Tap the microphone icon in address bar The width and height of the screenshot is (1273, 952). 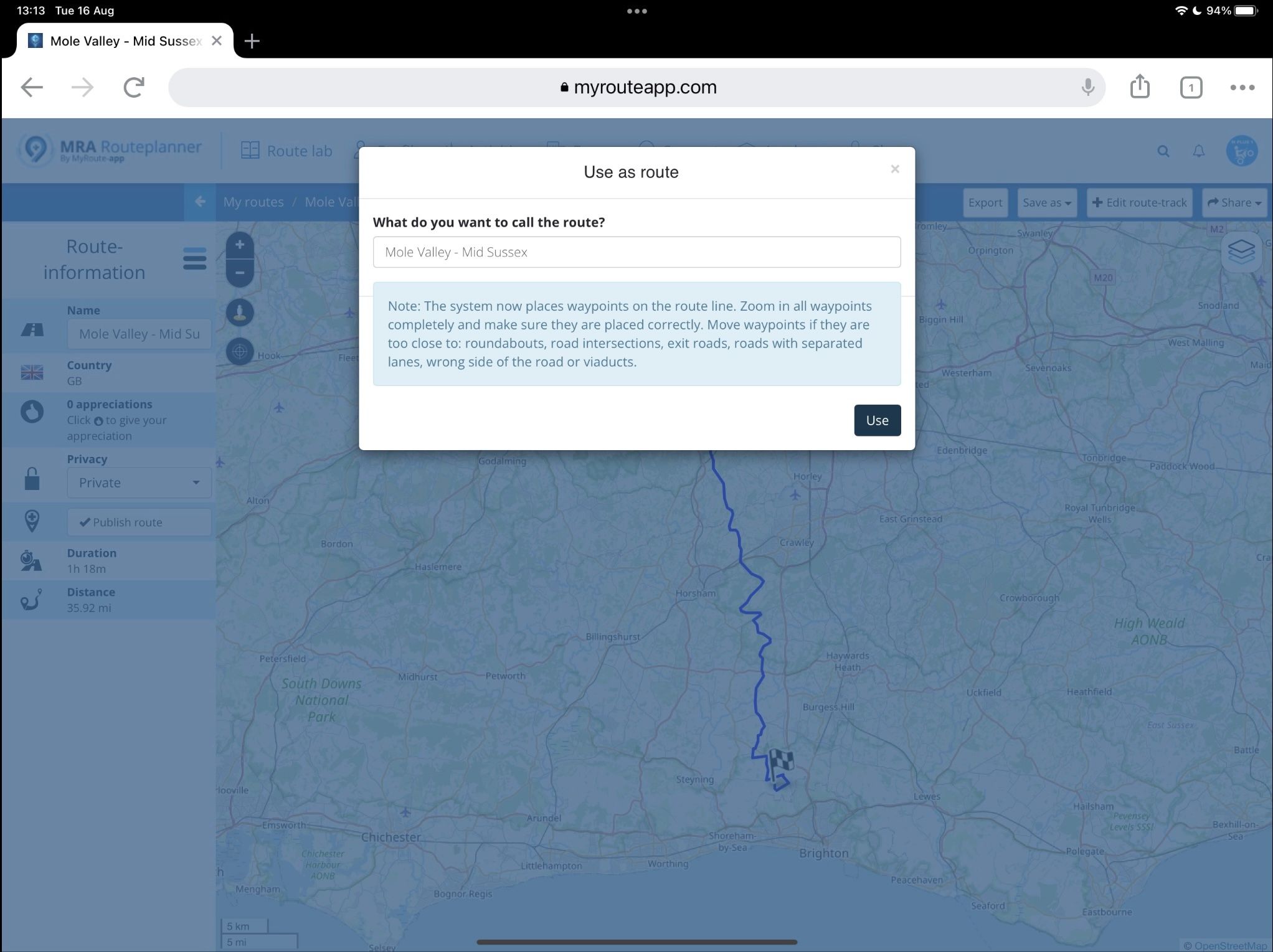pos(1088,87)
